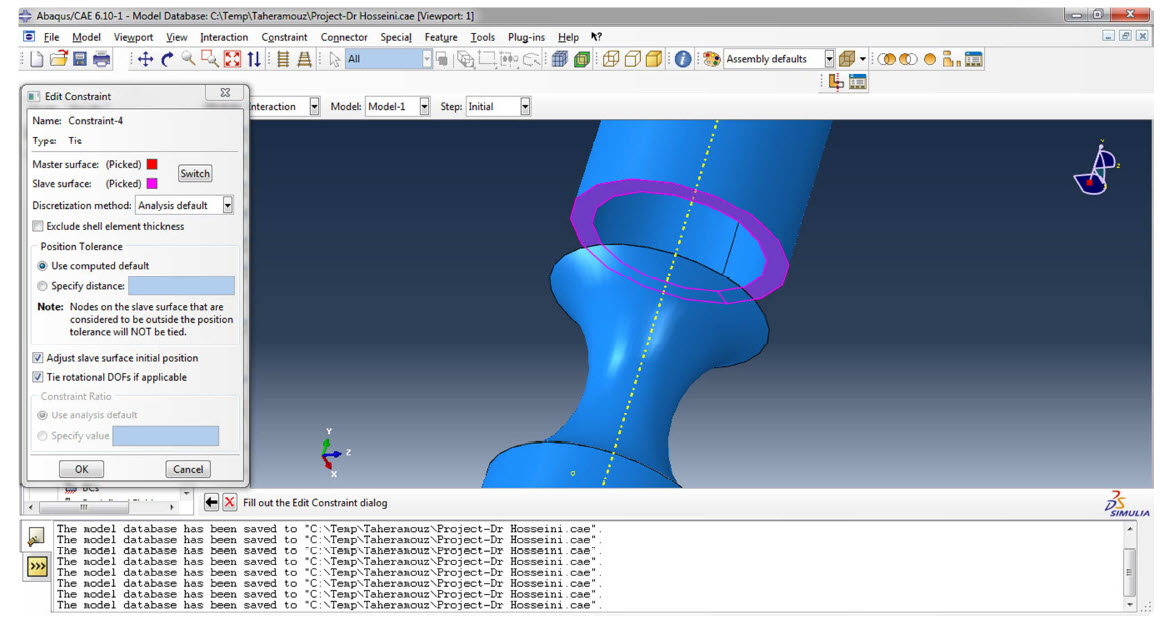Select the Box Zoom tool
Viewport: 1160px width, 620px height.
coord(210,59)
